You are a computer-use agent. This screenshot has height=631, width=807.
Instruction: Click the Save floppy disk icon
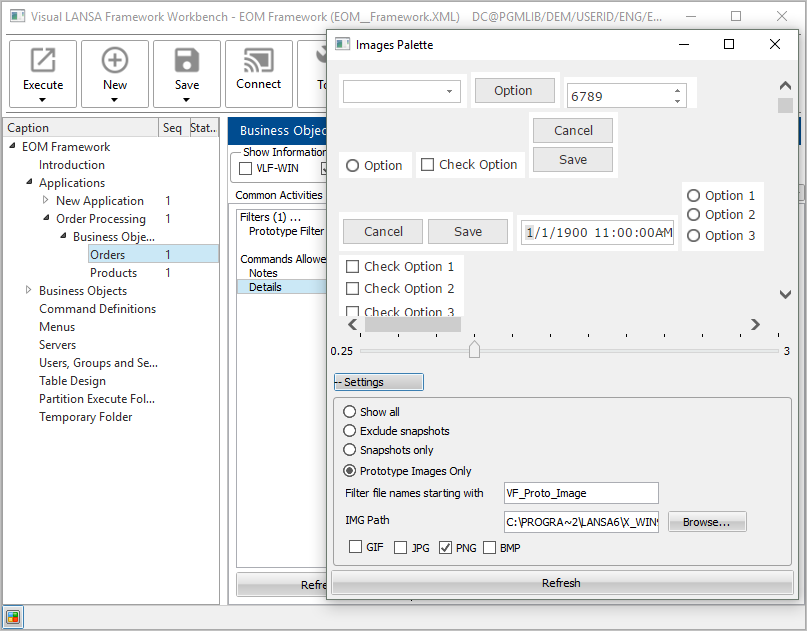click(187, 61)
